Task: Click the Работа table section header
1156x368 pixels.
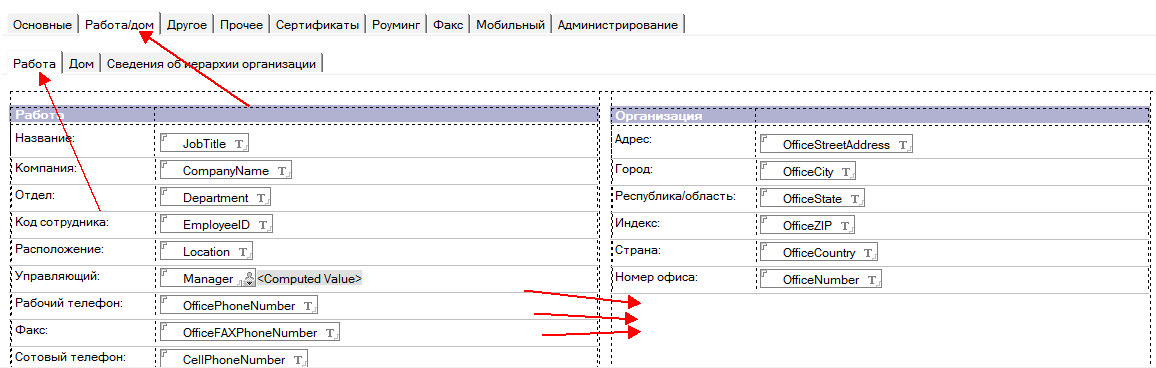Action: 39,115
